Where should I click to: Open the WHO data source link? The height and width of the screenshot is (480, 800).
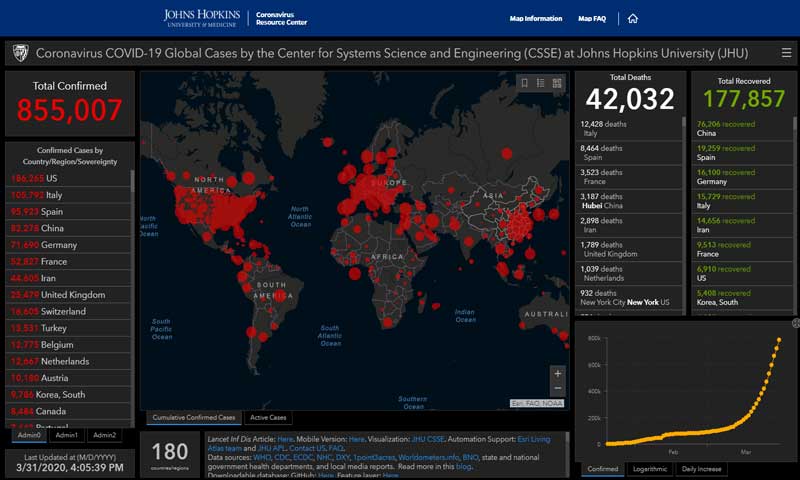tap(262, 457)
